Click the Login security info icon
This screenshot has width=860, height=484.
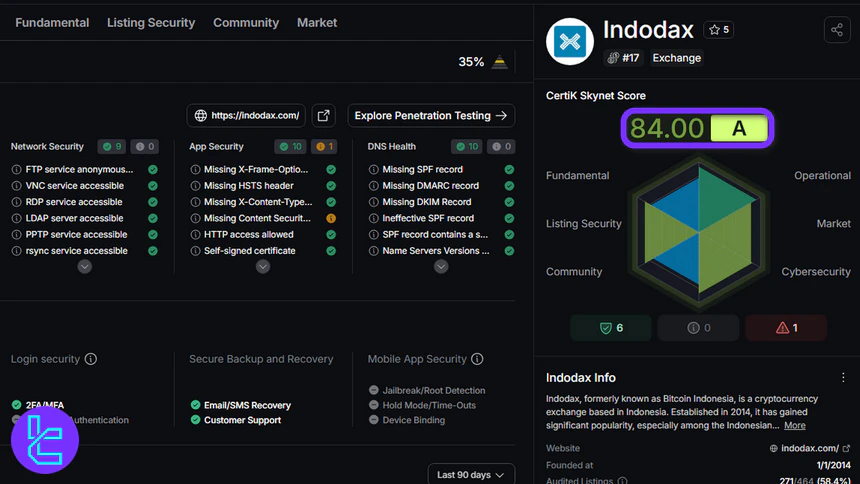(91, 359)
